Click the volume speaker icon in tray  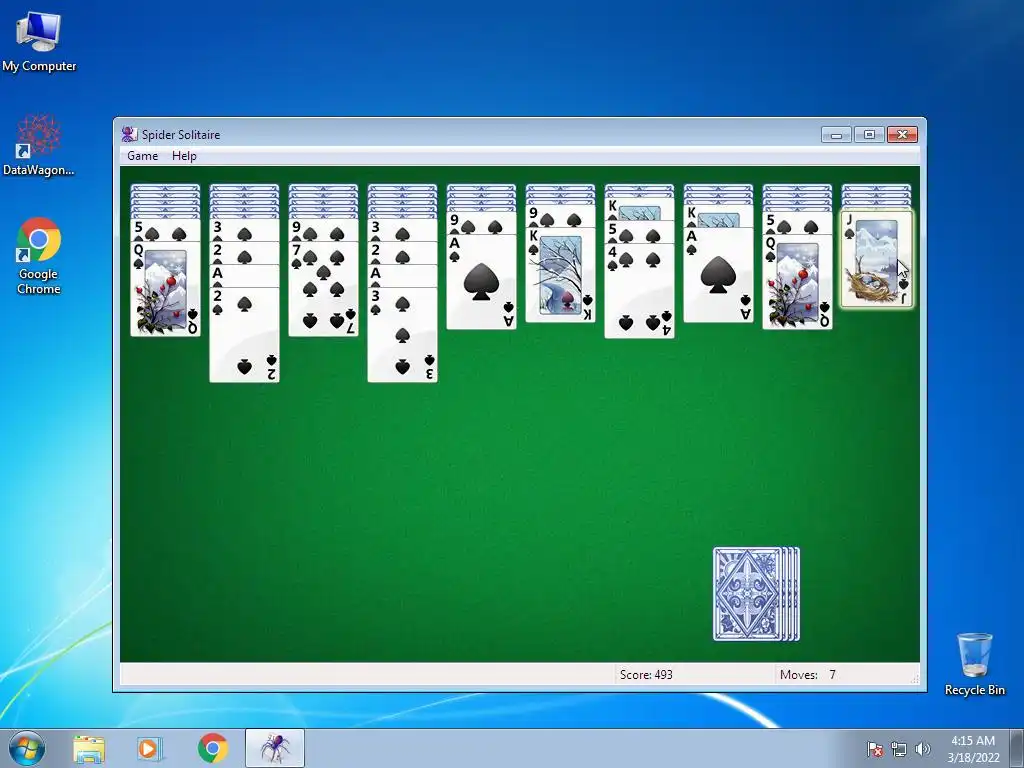click(x=922, y=749)
